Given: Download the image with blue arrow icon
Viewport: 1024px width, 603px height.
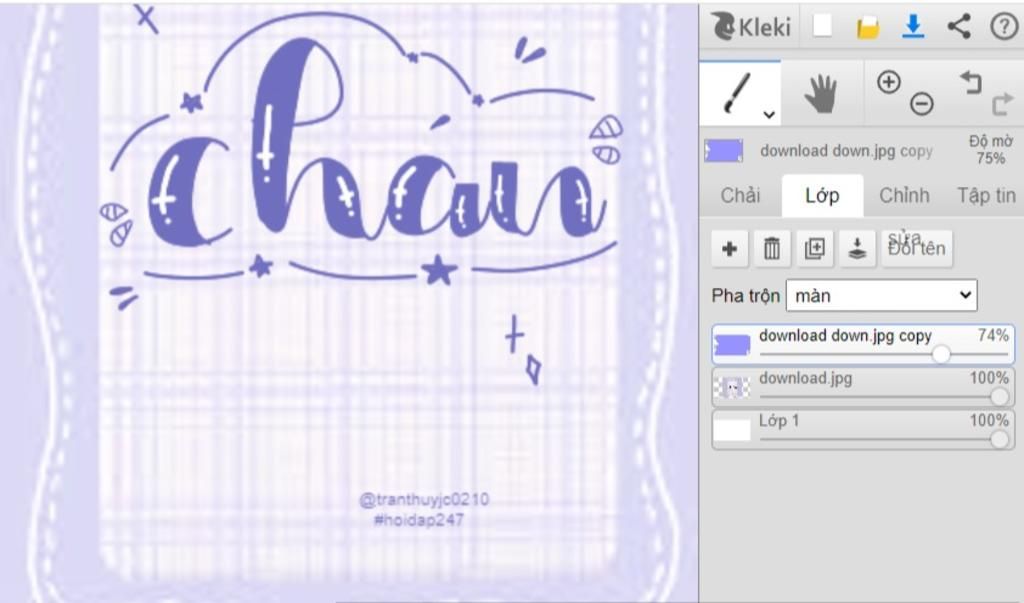Looking at the screenshot, I should [913, 27].
